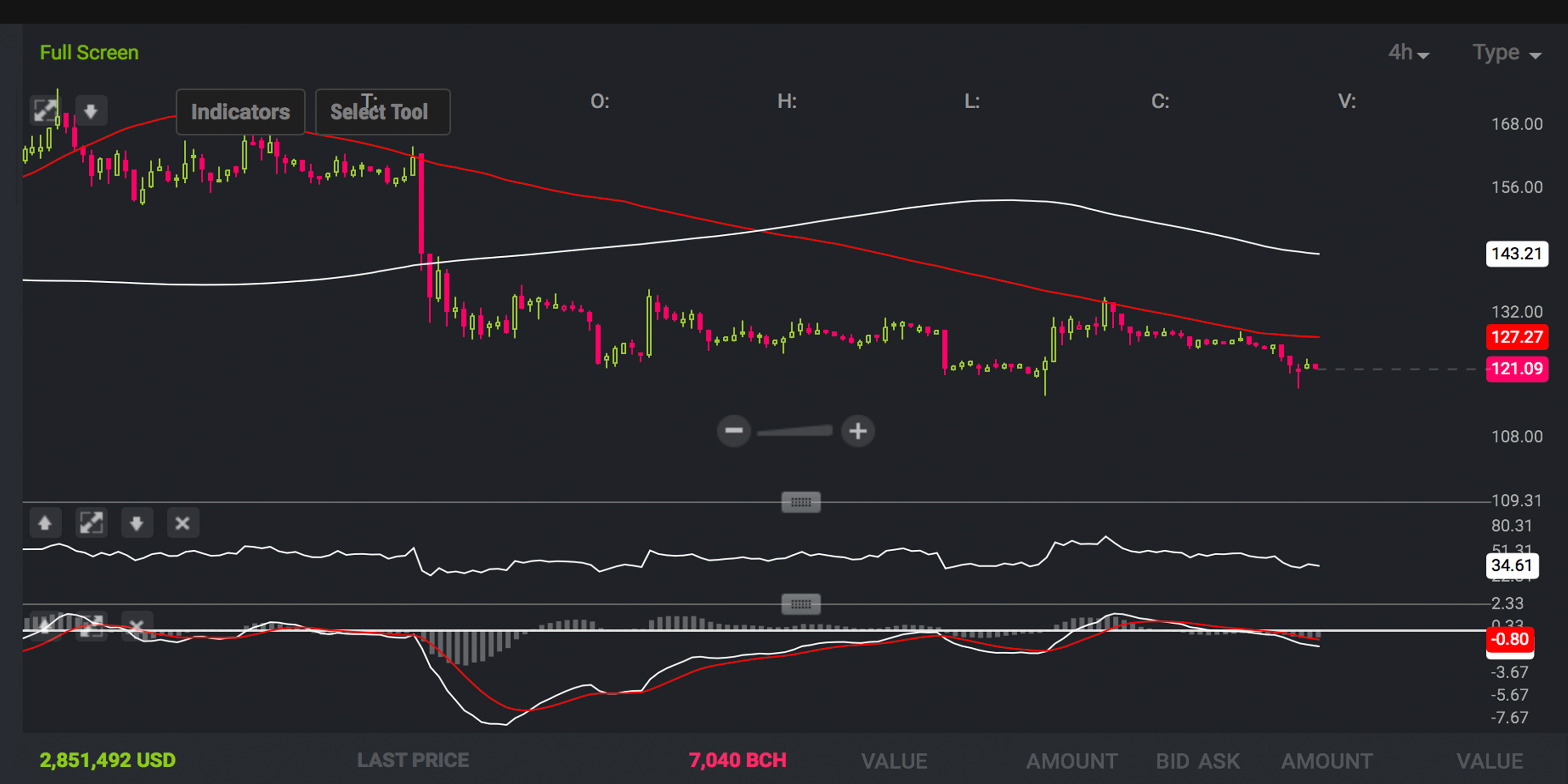
Task: Click the red 121.09 price label on the right axis
Action: coord(1517,369)
